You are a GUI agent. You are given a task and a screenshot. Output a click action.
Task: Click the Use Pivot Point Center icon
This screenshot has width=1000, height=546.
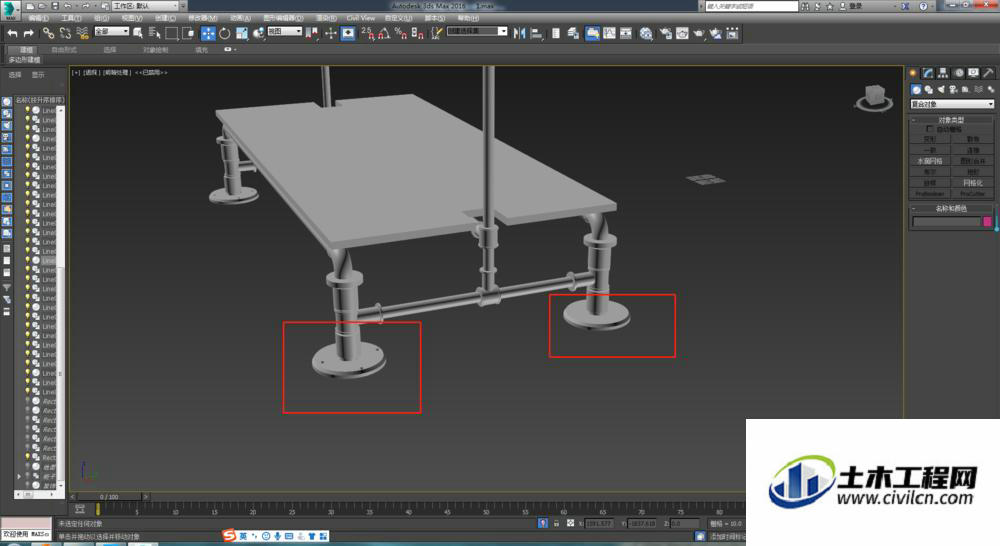click(x=311, y=33)
